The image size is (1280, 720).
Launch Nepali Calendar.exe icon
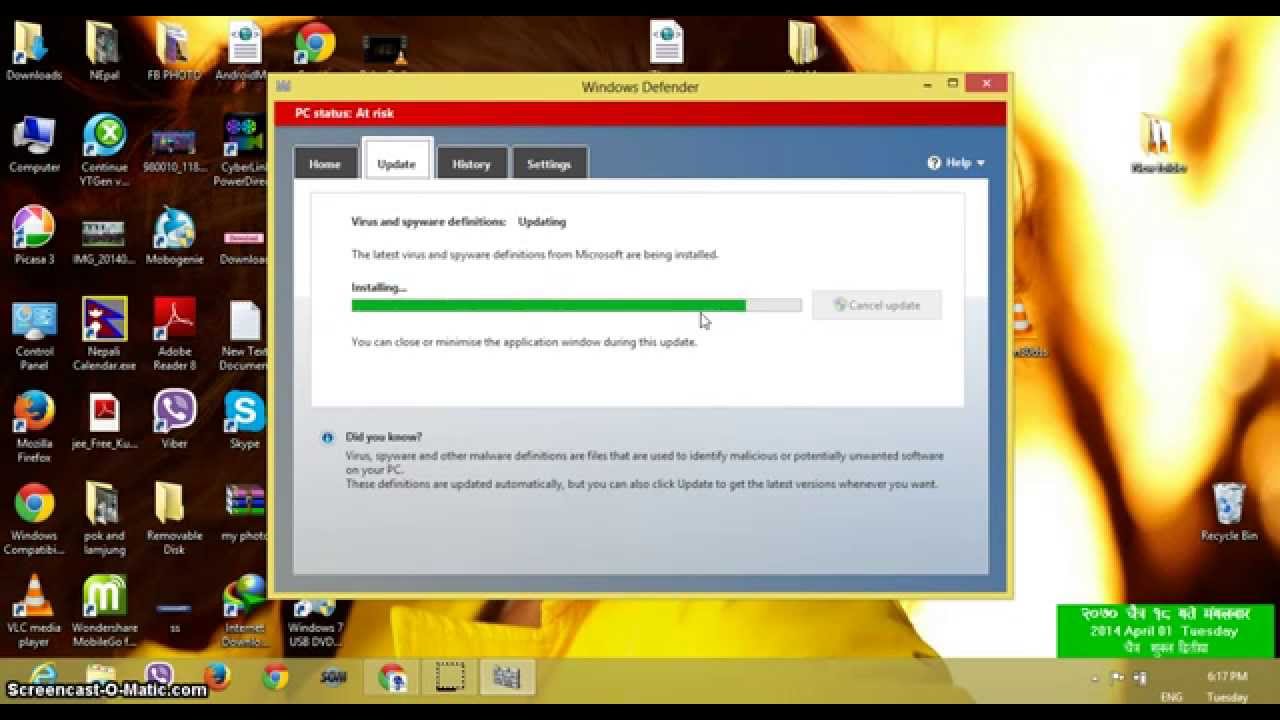[x=104, y=335]
